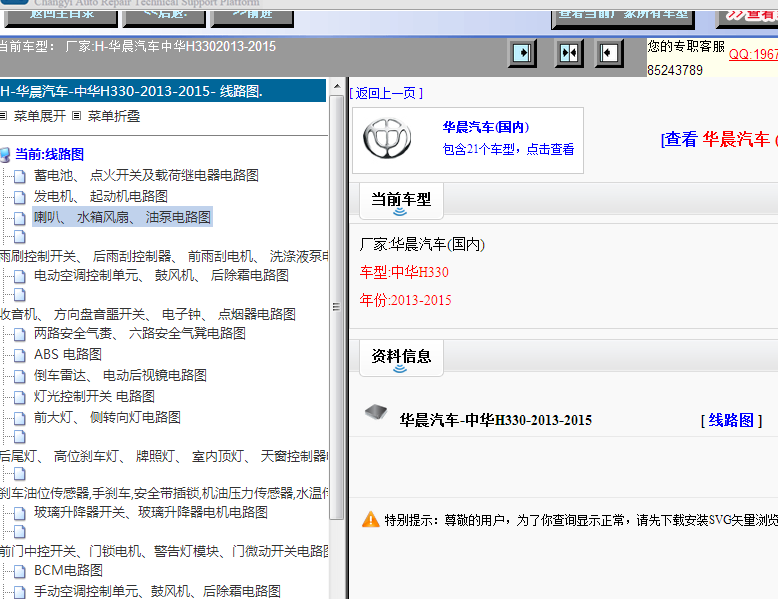Open 玻璃升降器开关、玻璃升降器电机电路图
778x599 pixels.
click(151, 512)
